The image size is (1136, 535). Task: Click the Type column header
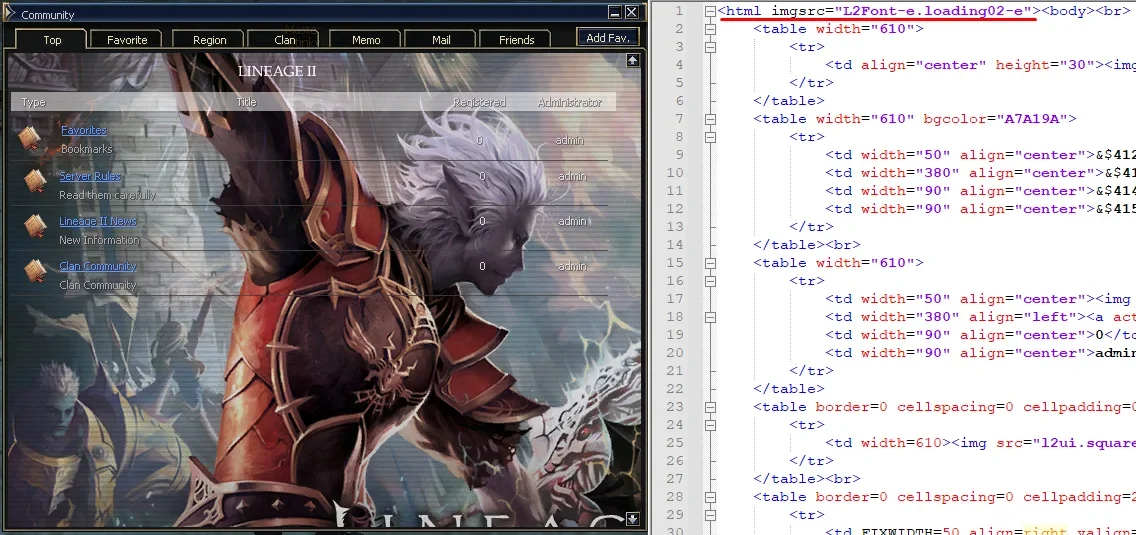(33, 102)
